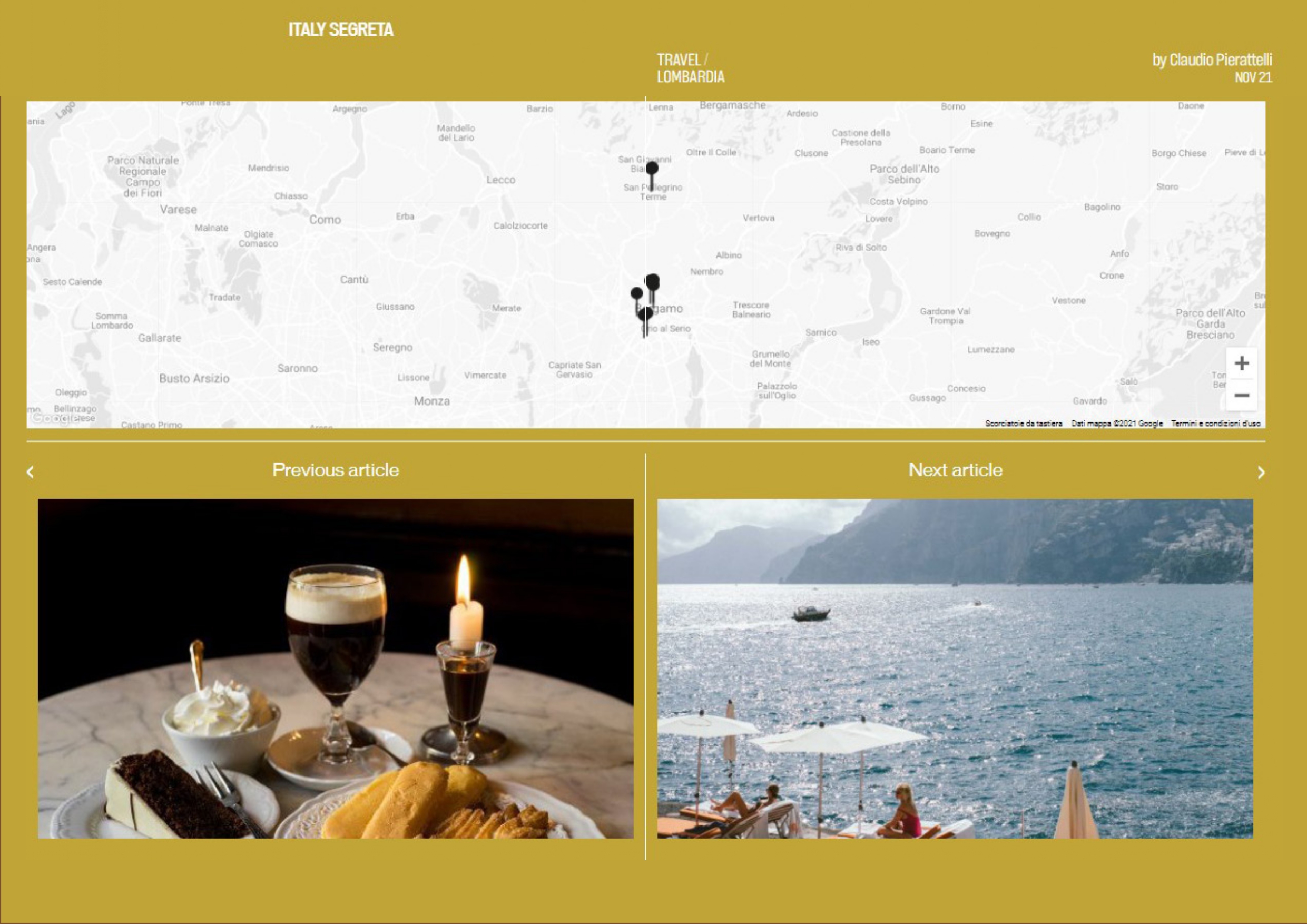Screen dimensions: 1307x924
Task: Click the map zoom out minus button
Action: click(x=1242, y=395)
